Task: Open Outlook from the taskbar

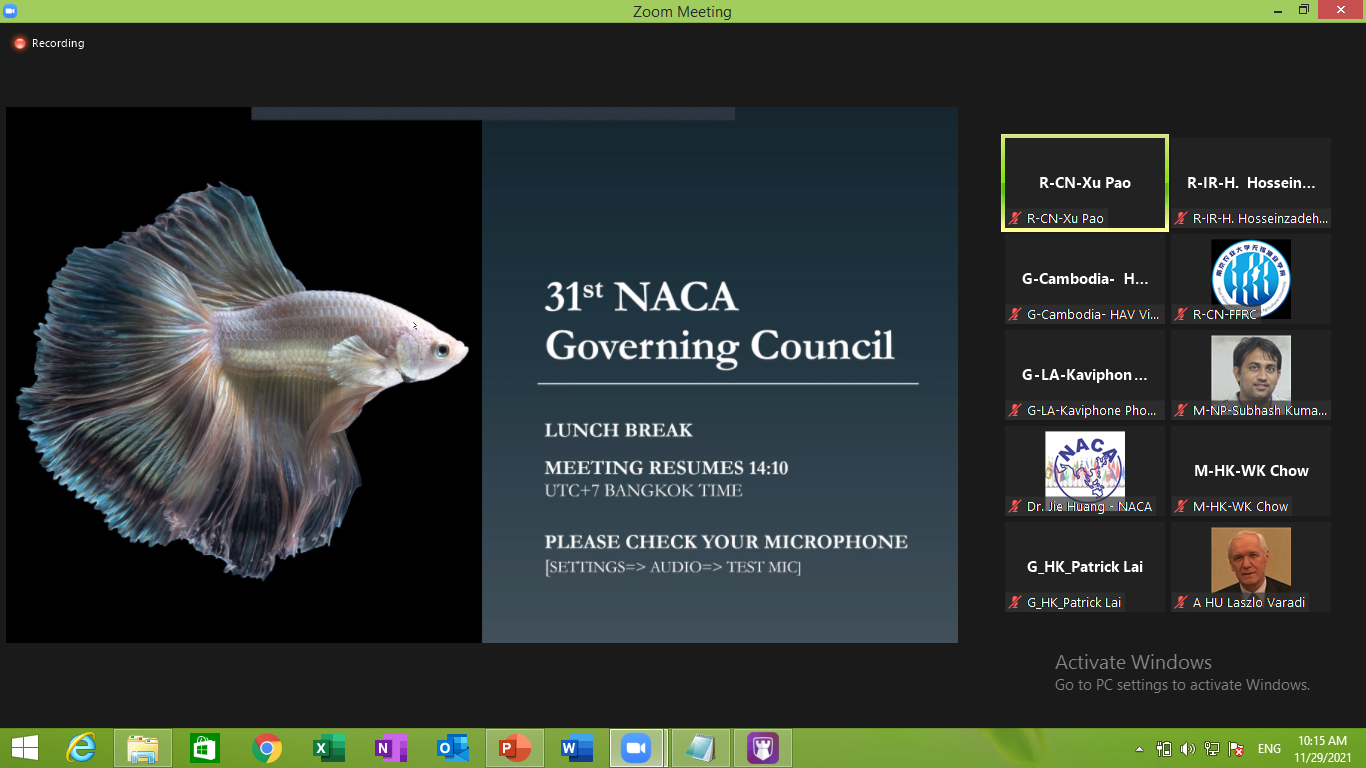Action: [x=452, y=748]
